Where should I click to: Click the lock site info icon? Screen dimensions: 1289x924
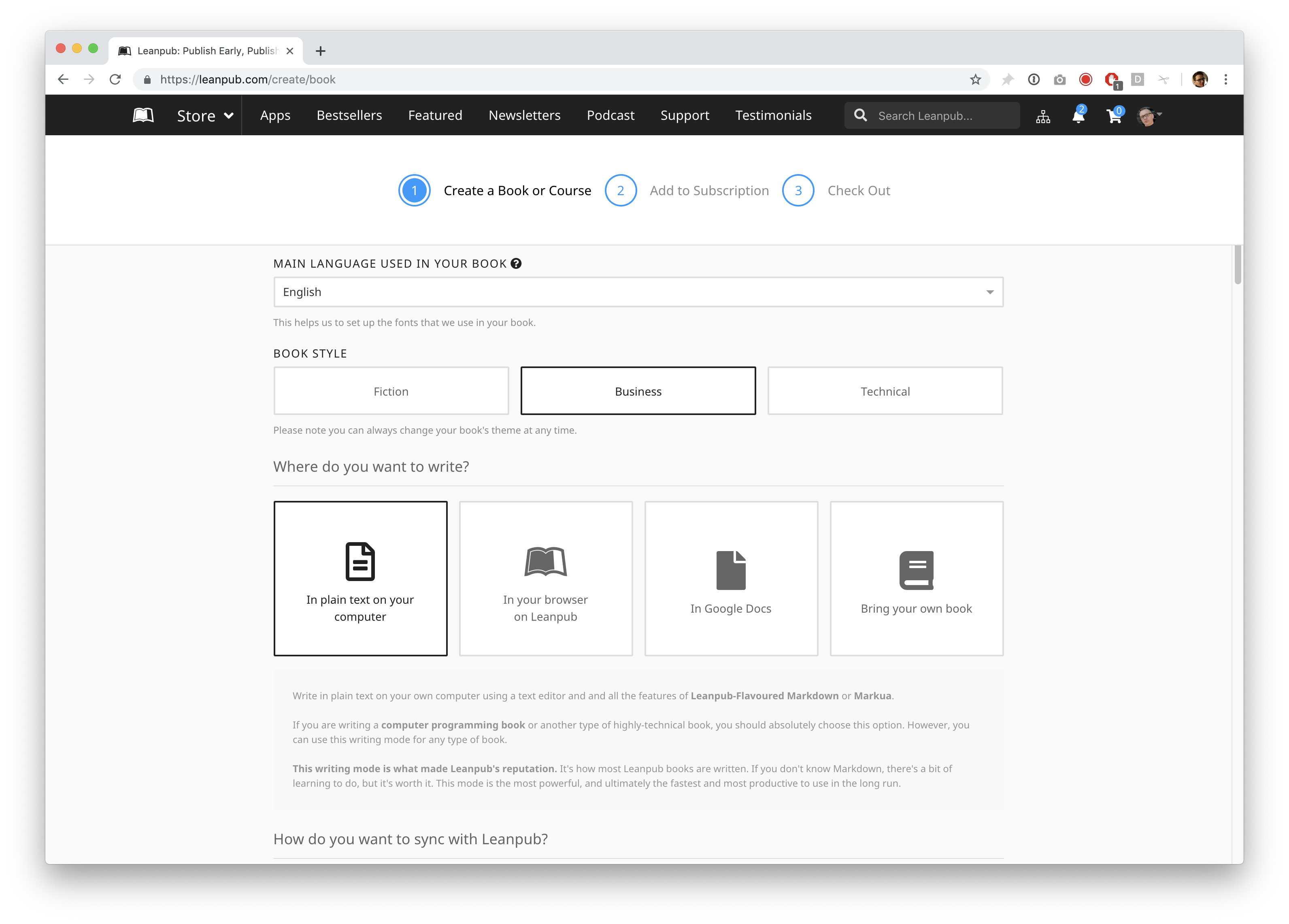click(x=147, y=80)
